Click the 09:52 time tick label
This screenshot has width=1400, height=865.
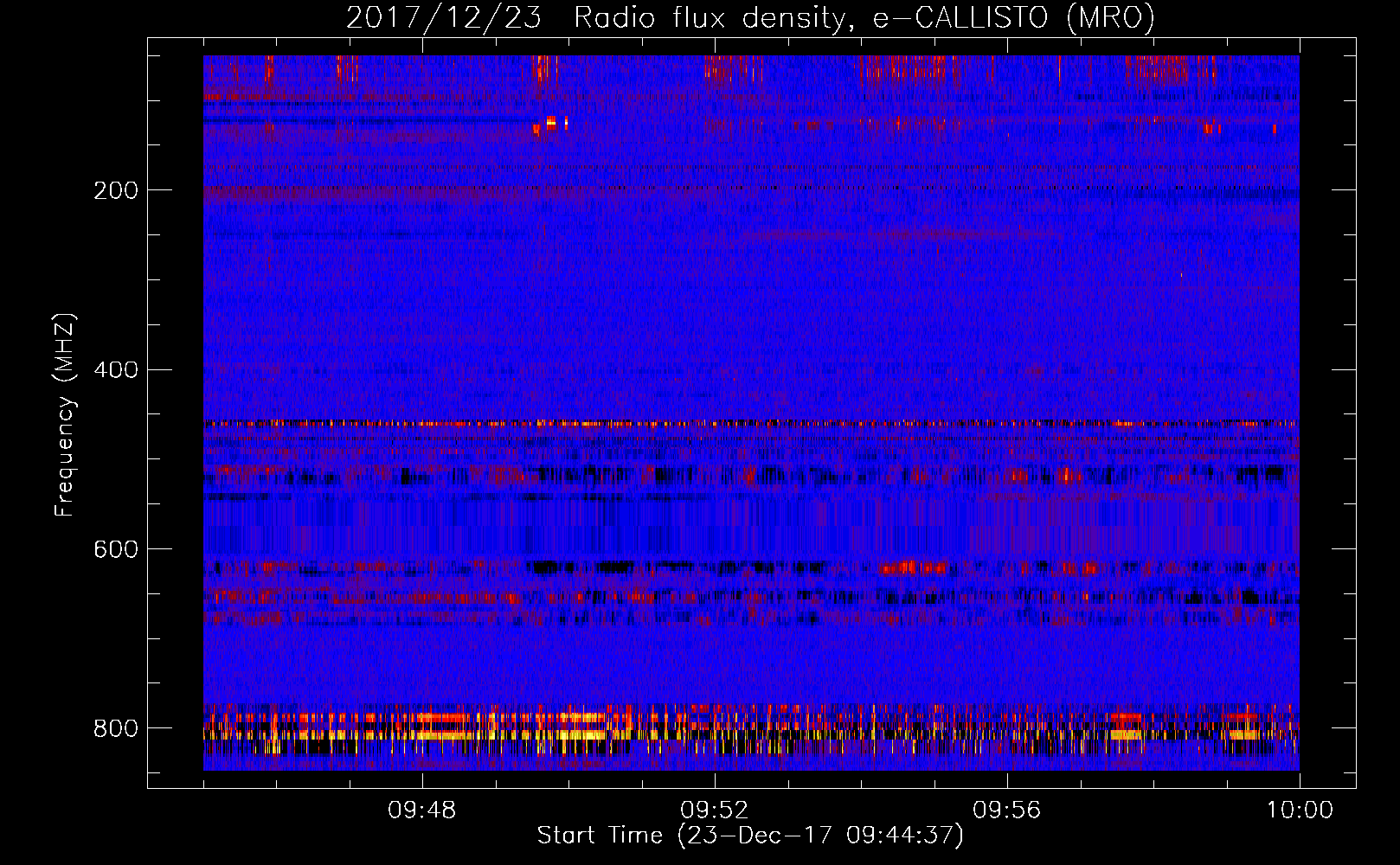pos(714,811)
